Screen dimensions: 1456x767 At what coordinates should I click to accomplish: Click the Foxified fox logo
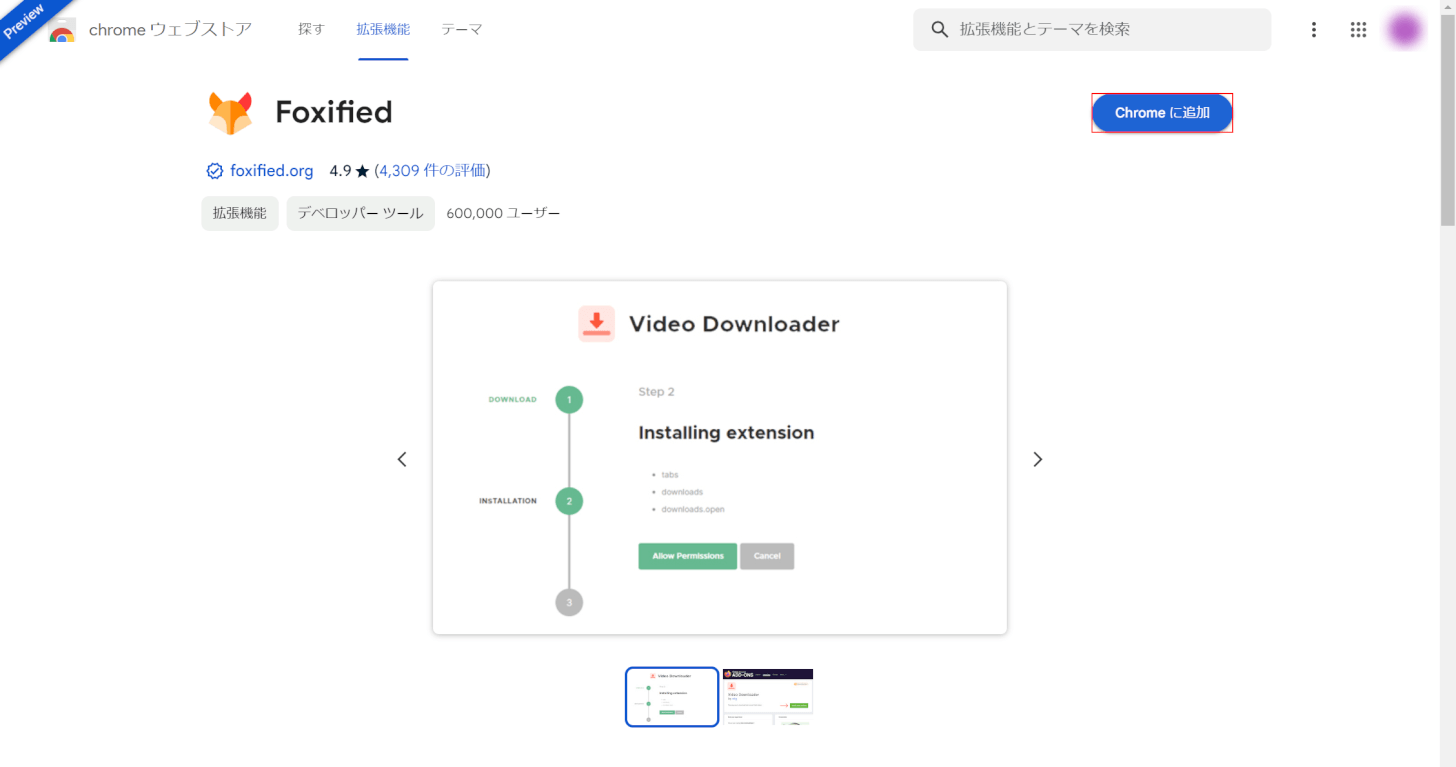click(230, 113)
